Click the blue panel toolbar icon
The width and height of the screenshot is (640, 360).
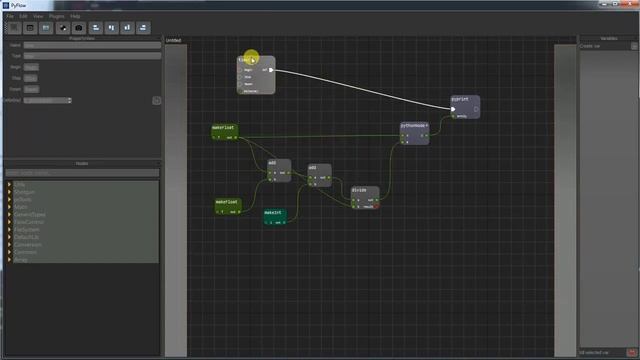coord(46,28)
